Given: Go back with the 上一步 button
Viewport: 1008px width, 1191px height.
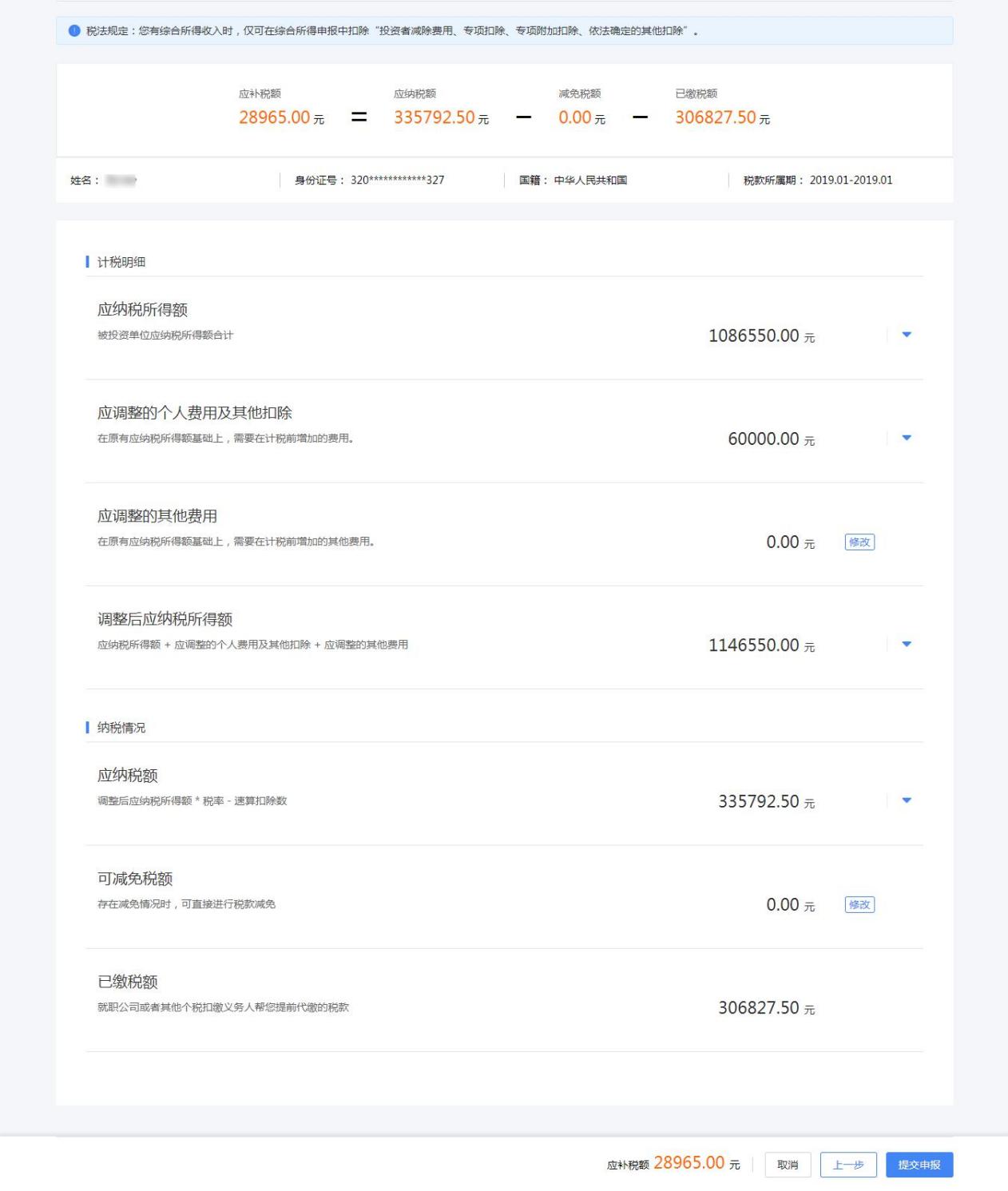Looking at the screenshot, I should coord(847,1165).
